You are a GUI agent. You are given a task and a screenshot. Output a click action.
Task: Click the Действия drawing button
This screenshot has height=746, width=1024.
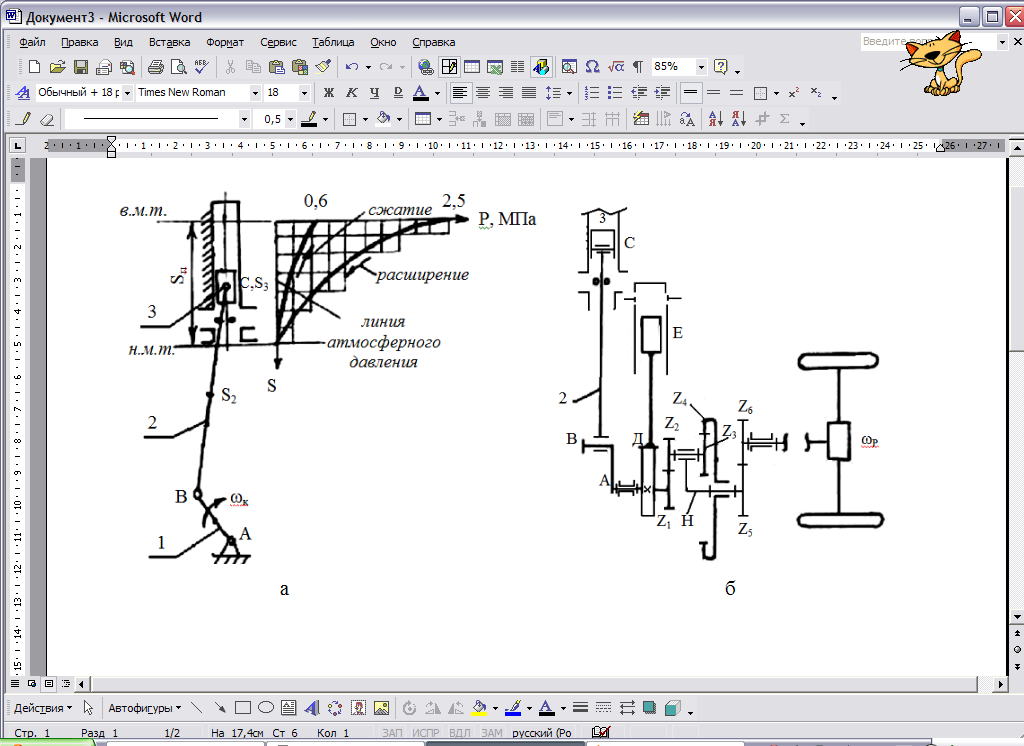click(x=43, y=708)
